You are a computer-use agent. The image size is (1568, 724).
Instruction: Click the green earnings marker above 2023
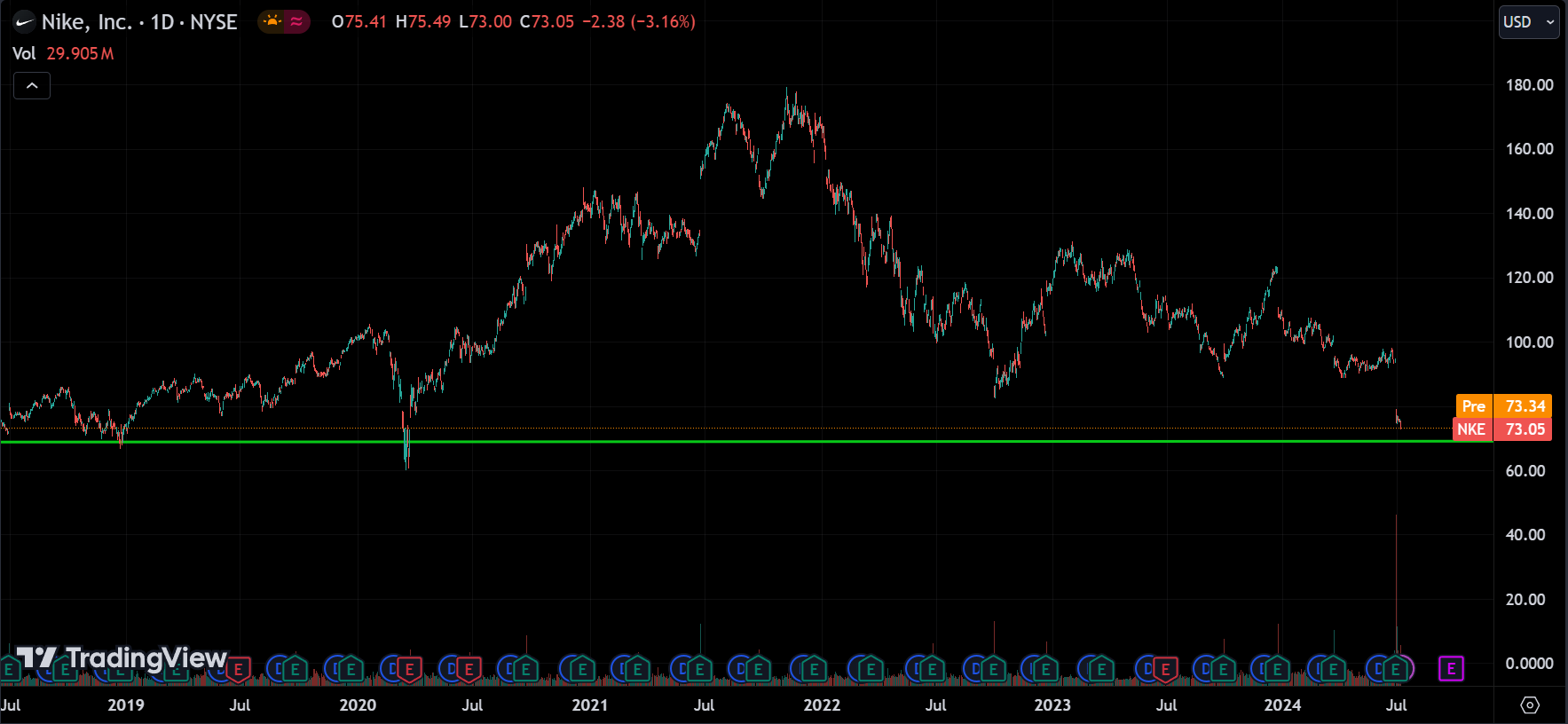point(1044,669)
